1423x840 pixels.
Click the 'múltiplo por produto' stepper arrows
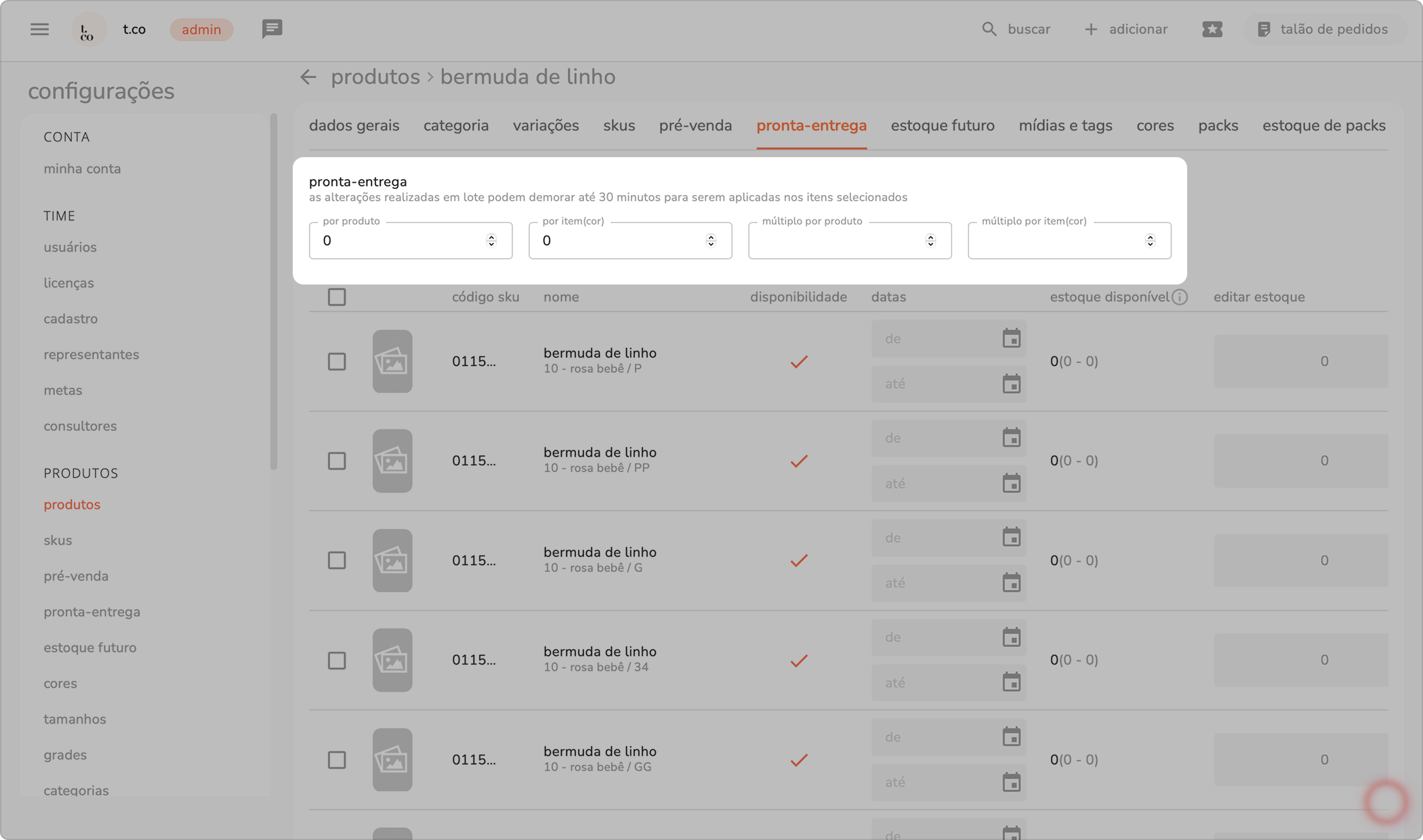(x=930, y=240)
